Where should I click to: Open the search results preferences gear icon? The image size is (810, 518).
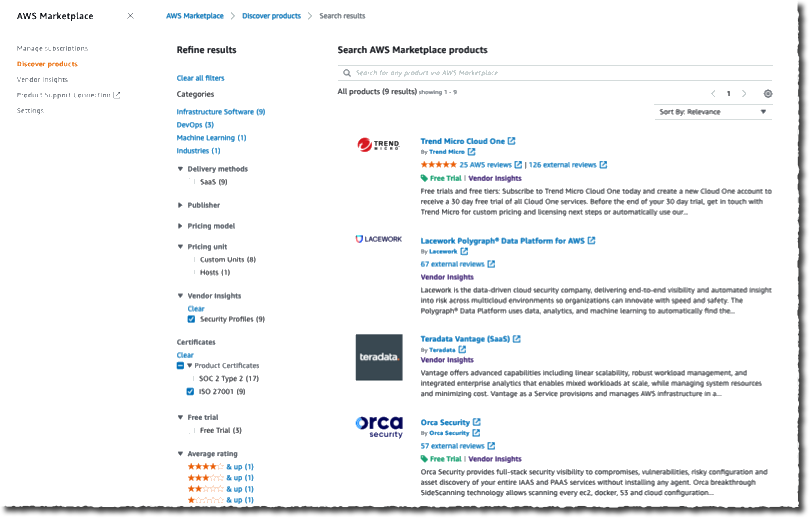point(768,93)
